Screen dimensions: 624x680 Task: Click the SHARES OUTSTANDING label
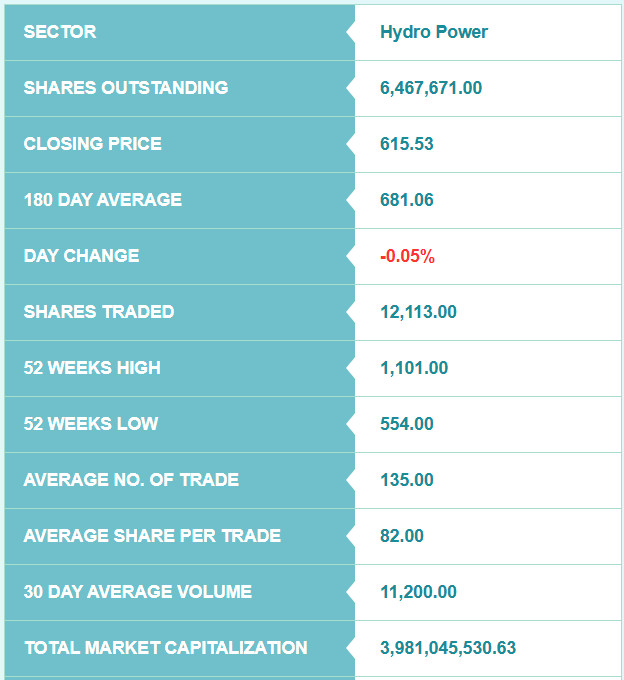click(126, 88)
